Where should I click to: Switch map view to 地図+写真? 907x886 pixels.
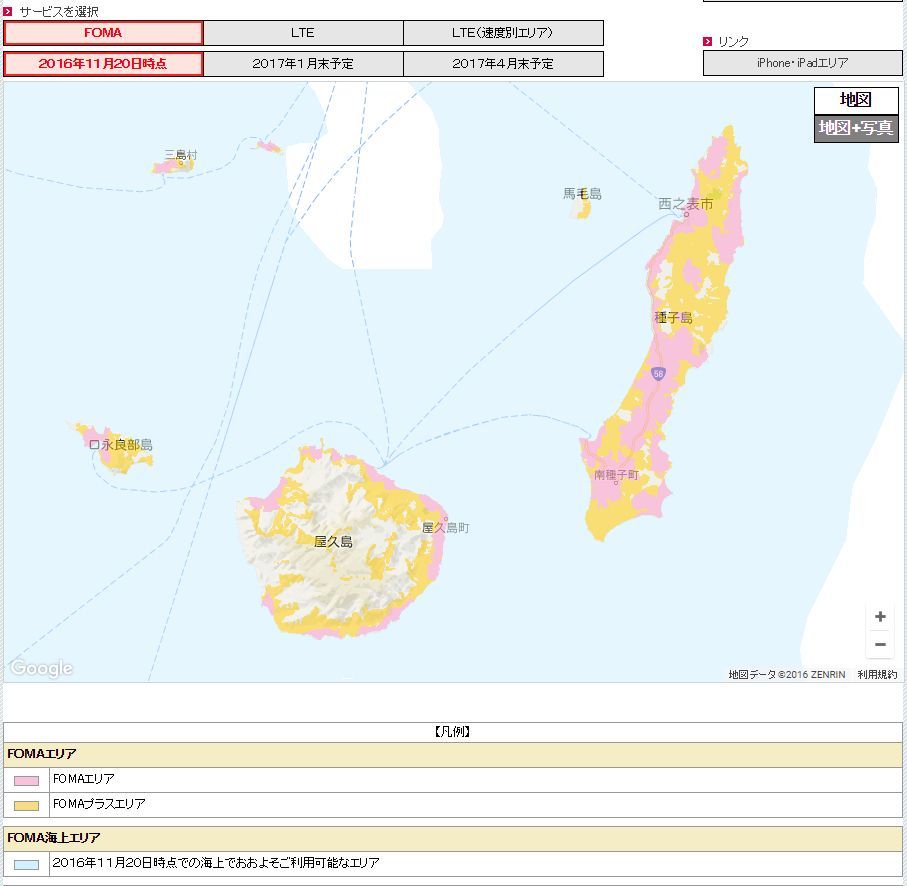click(x=855, y=128)
